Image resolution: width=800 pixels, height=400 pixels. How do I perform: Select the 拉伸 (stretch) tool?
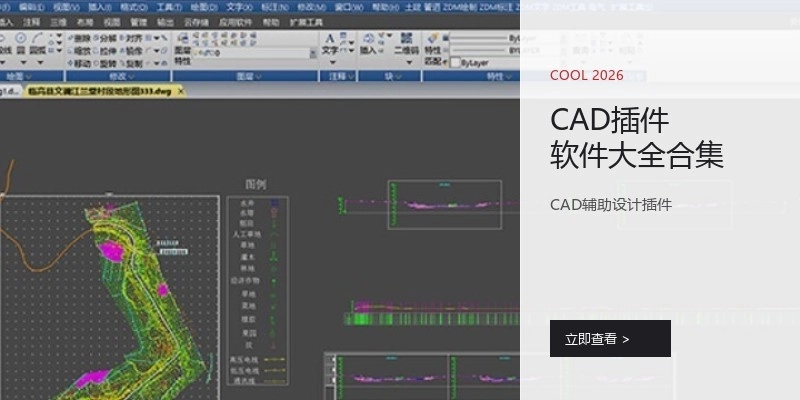coord(105,51)
